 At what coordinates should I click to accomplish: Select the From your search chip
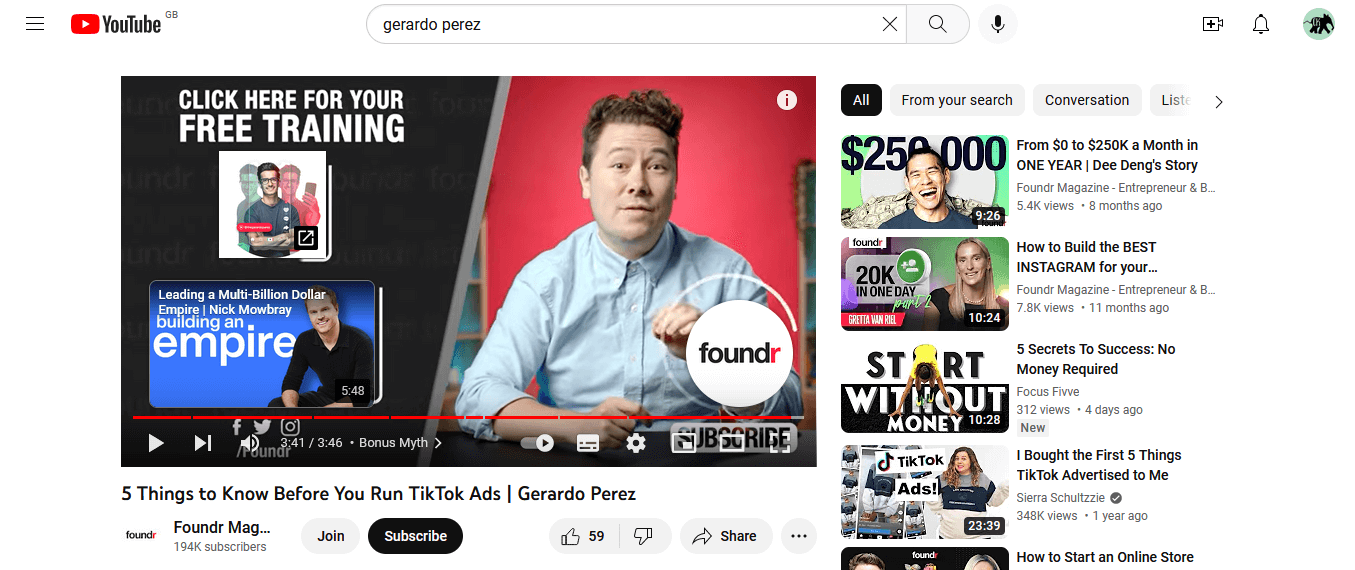tap(957, 100)
